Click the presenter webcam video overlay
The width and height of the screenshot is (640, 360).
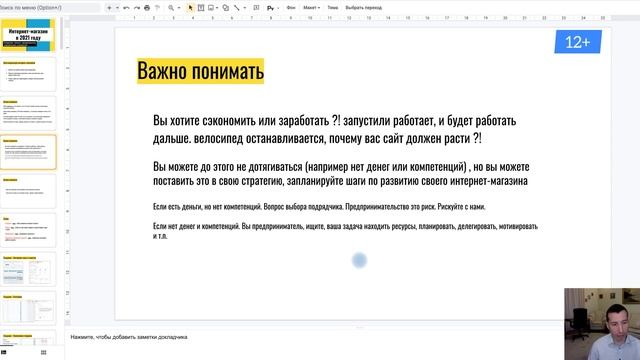click(x=602, y=324)
